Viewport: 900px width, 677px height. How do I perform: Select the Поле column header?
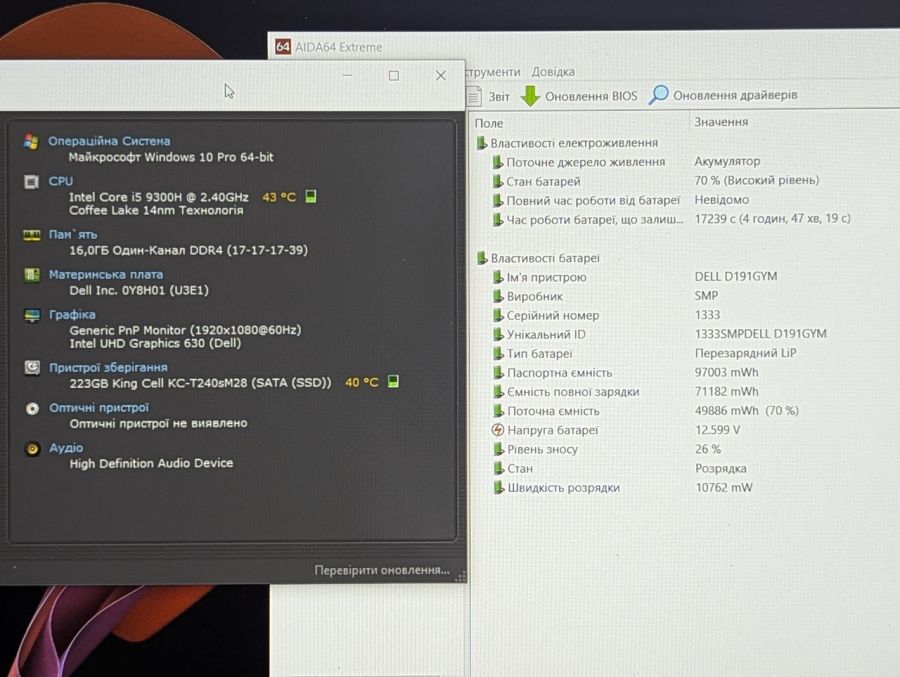(x=488, y=123)
